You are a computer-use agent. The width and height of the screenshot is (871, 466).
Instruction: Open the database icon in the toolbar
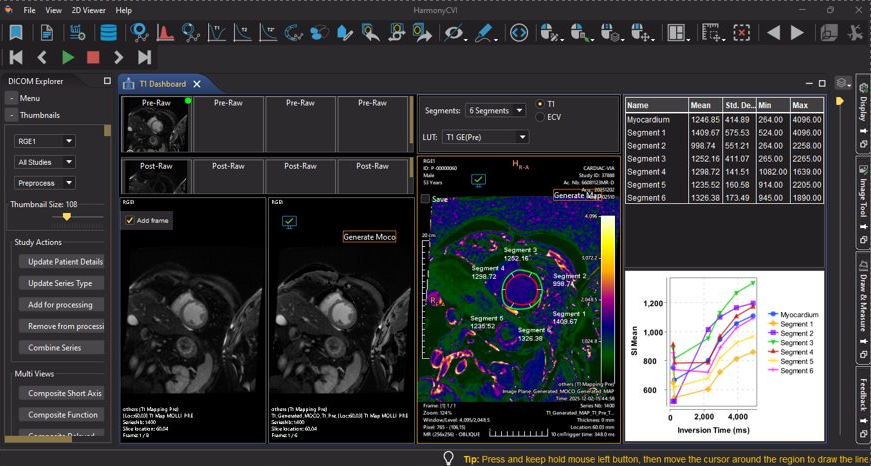[x=107, y=33]
